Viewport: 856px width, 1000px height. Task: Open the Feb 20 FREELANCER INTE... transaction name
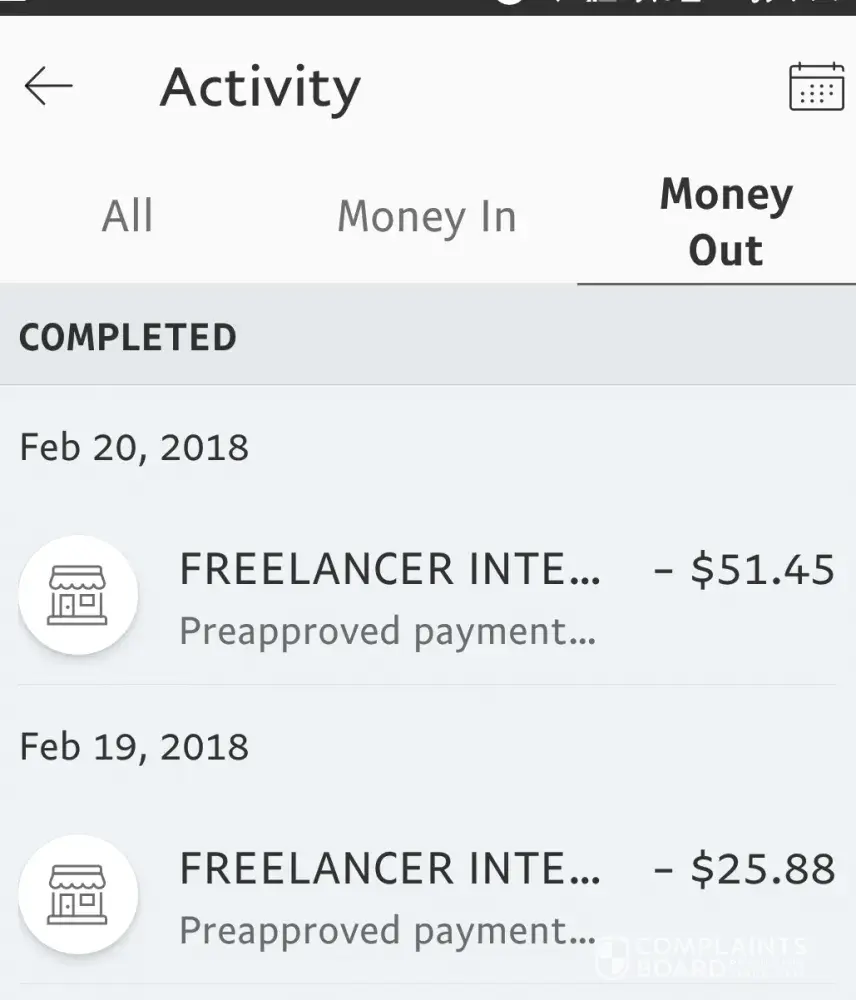pyautogui.click(x=390, y=570)
